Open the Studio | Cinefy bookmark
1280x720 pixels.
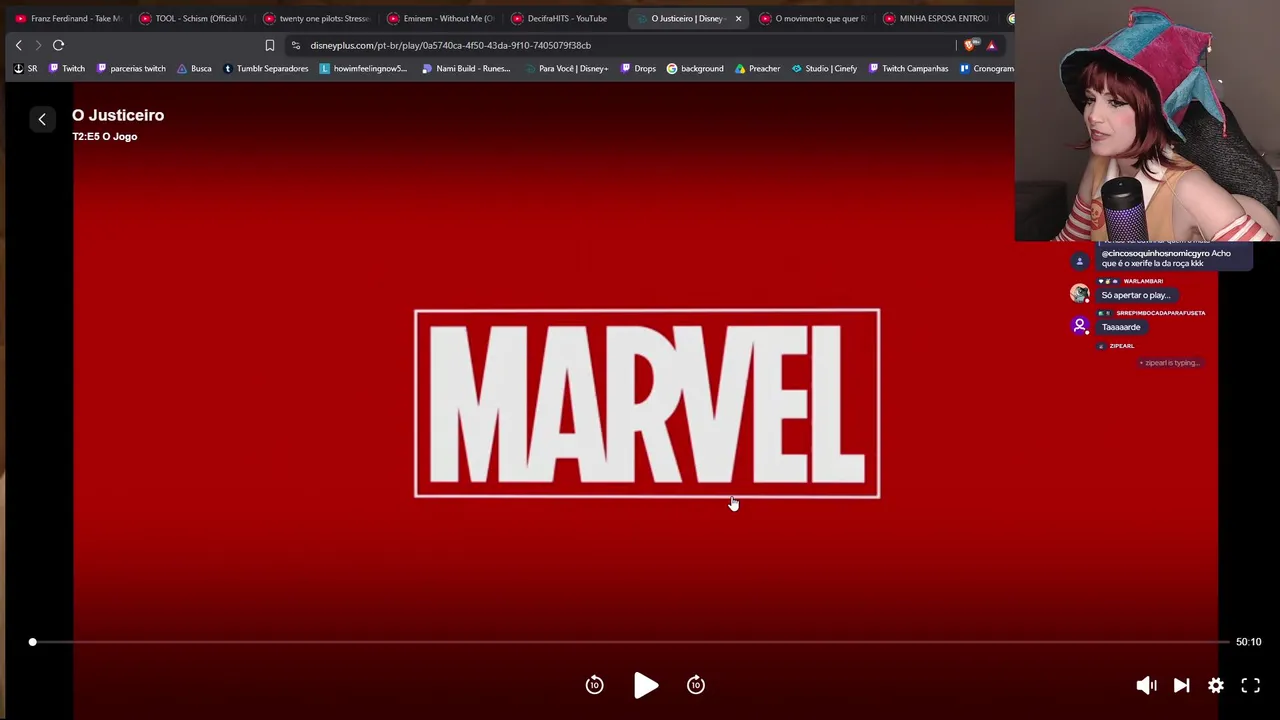coord(824,69)
